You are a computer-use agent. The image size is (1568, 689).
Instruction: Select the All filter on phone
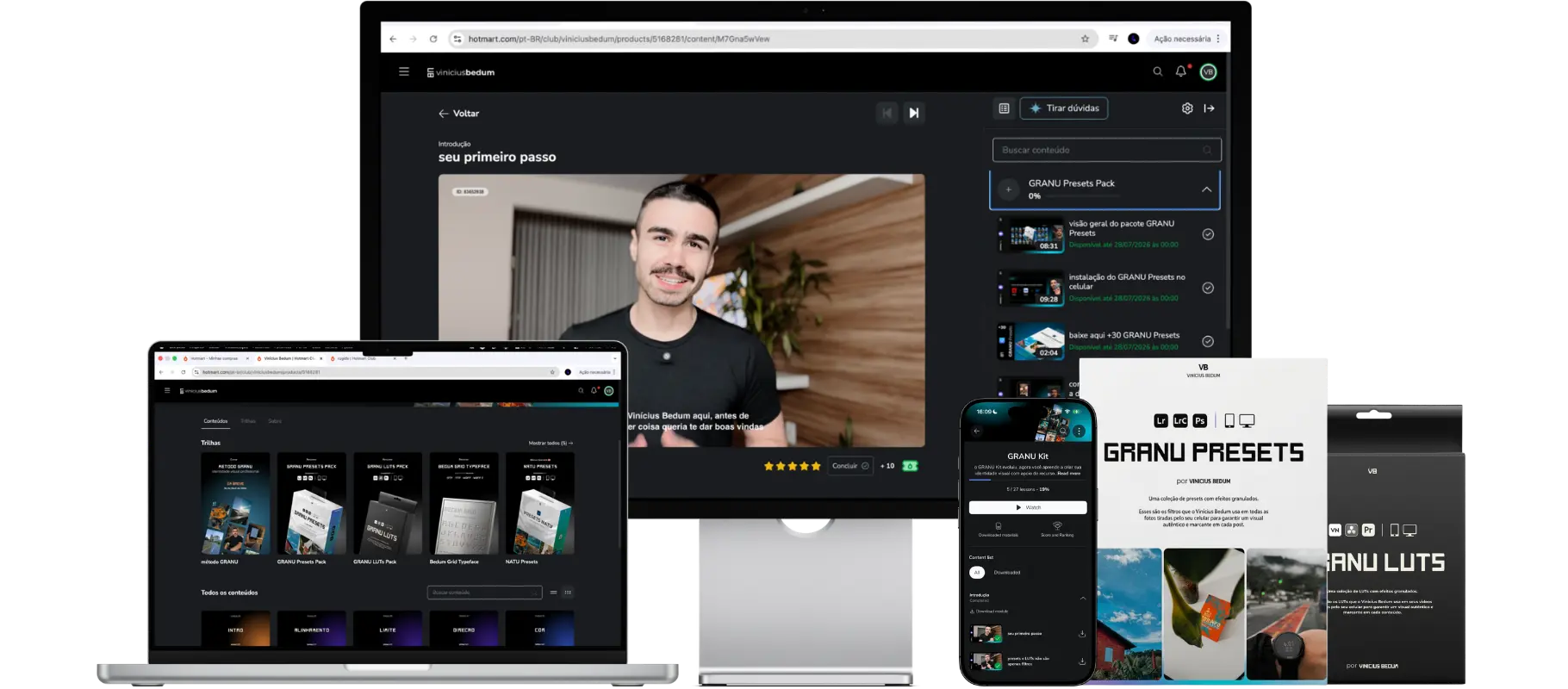[977, 573]
